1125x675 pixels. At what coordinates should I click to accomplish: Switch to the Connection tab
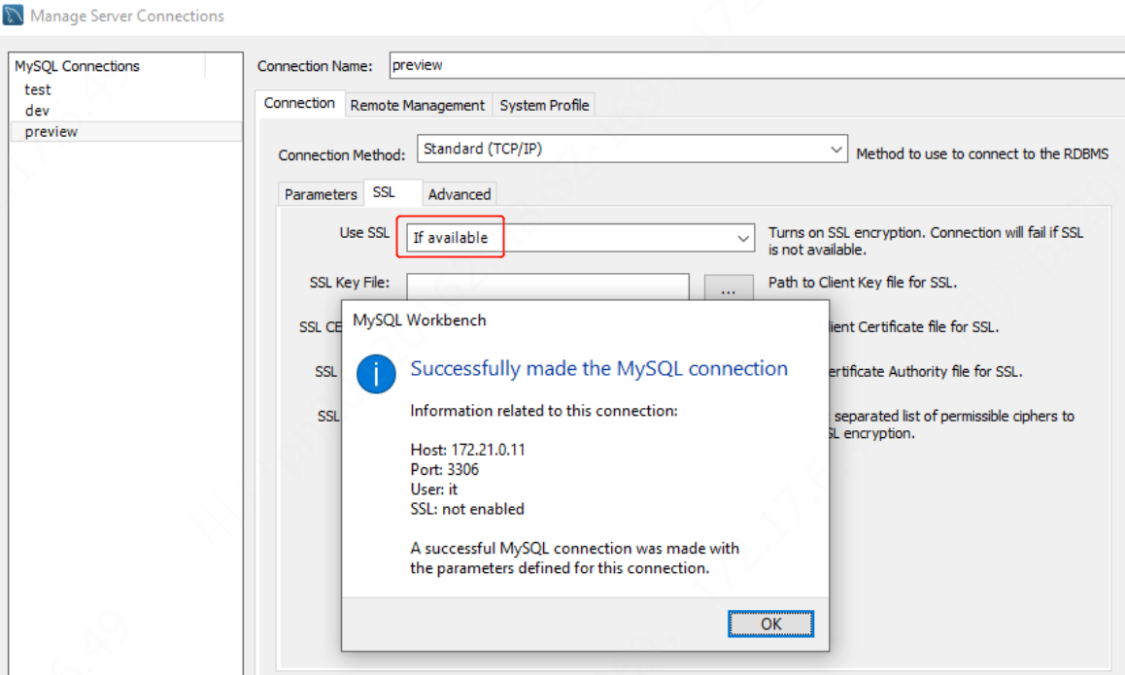[299, 103]
